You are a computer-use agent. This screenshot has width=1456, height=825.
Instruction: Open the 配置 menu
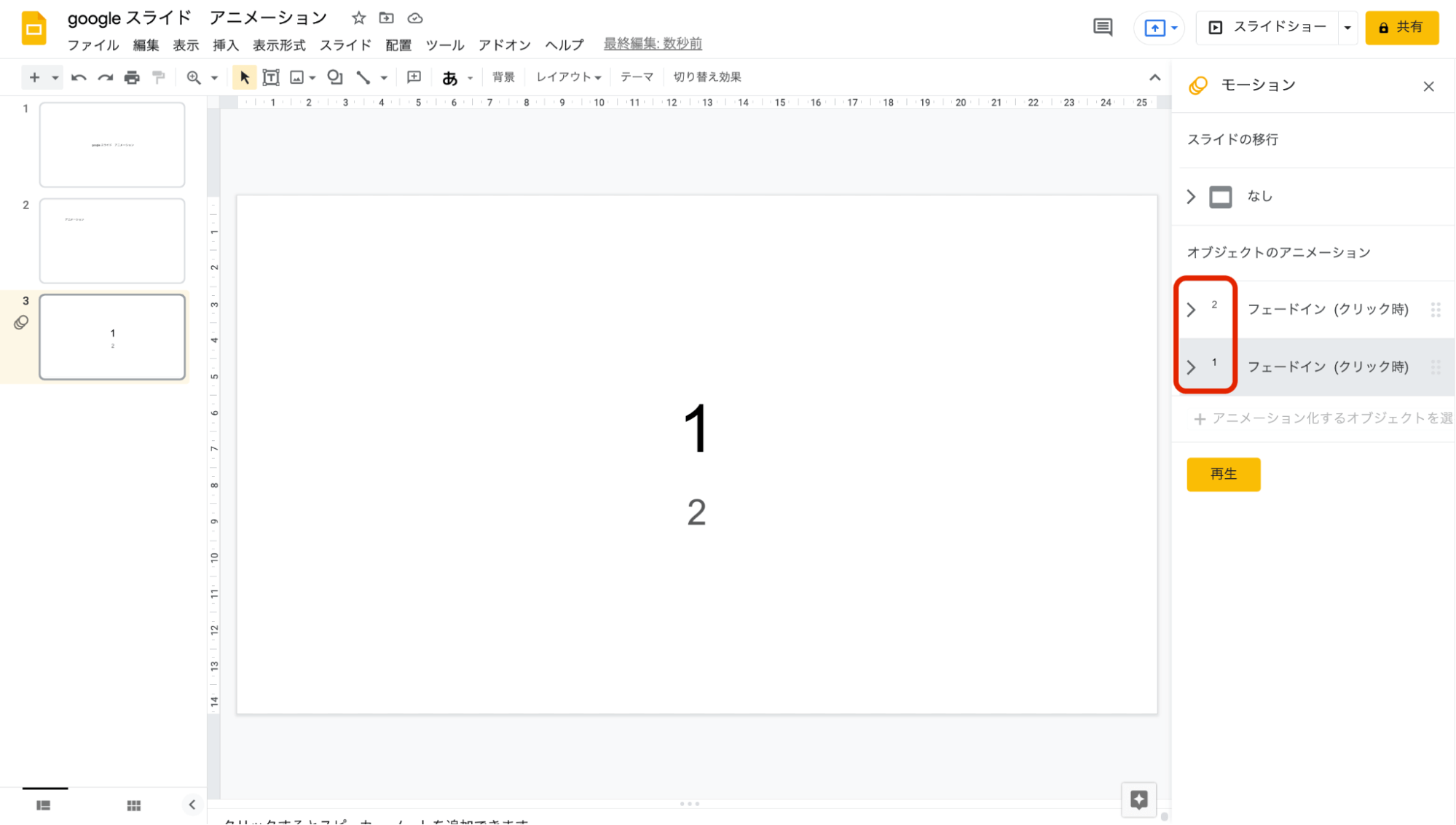pos(398,45)
